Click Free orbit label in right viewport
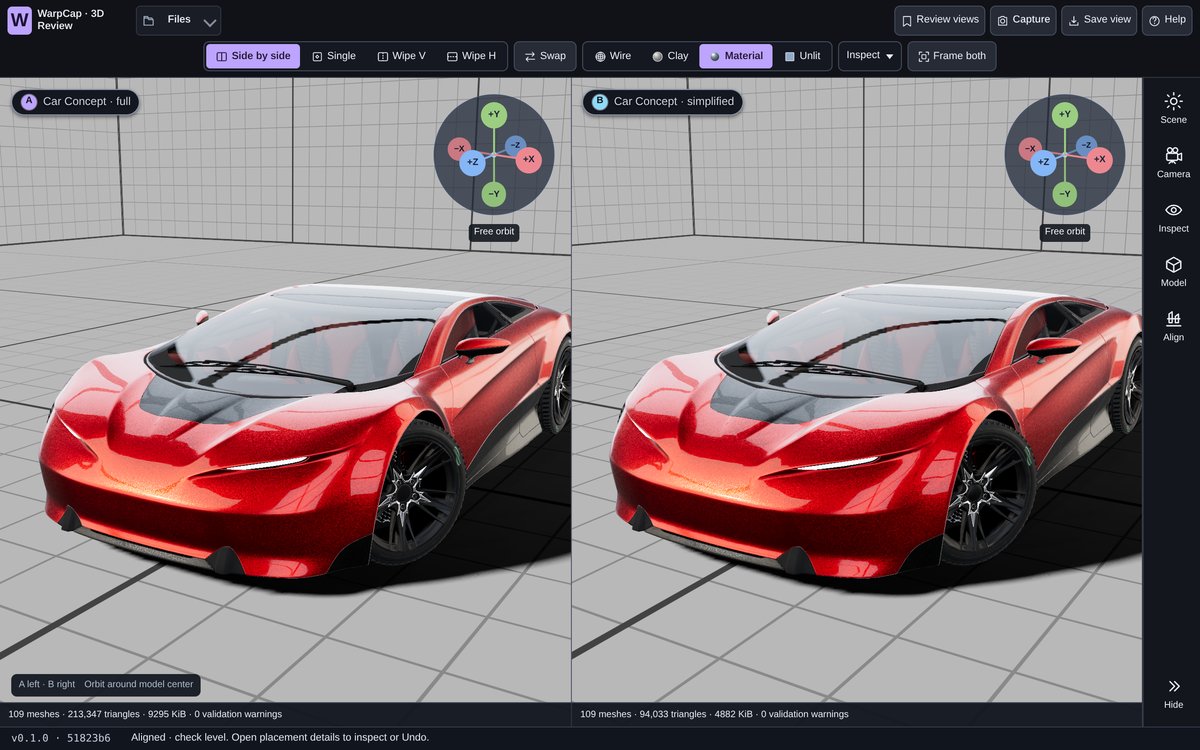Screen dimensions: 1200x750 (x=1065, y=232)
